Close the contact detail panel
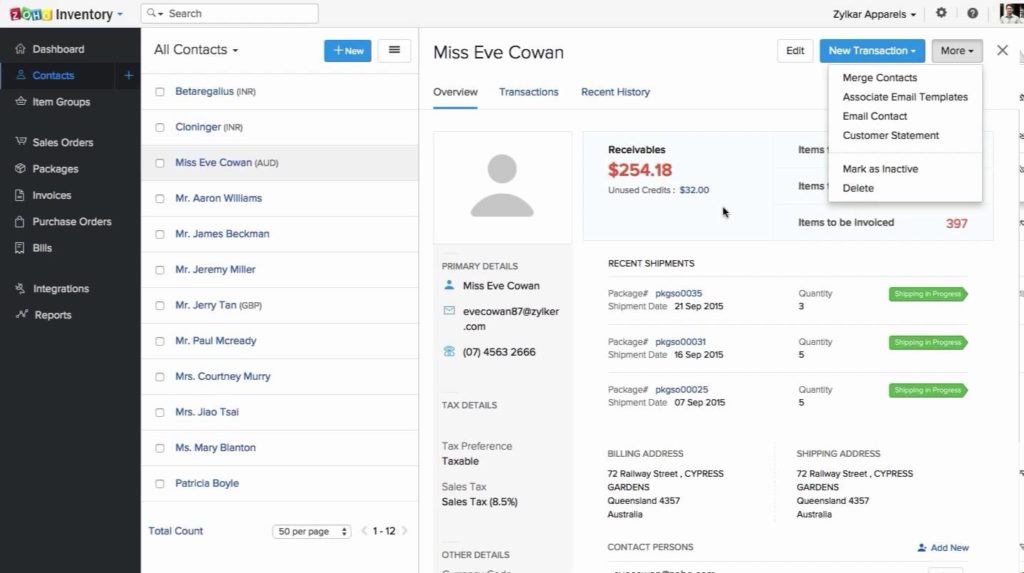 pyautogui.click(x=1002, y=51)
